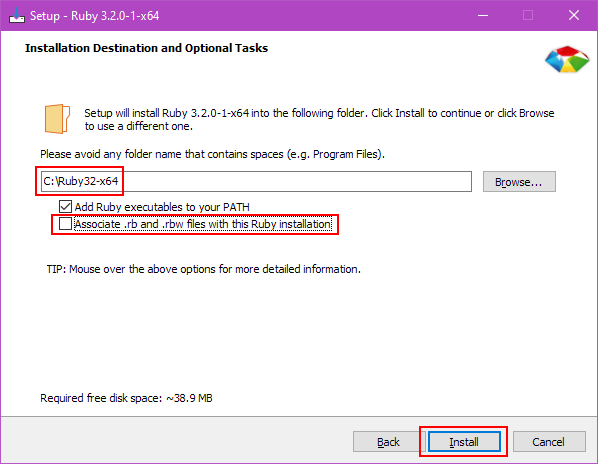Viewport: 598px width, 464px height.
Task: Click the TIP mouse over options text
Action: [x=204, y=269]
